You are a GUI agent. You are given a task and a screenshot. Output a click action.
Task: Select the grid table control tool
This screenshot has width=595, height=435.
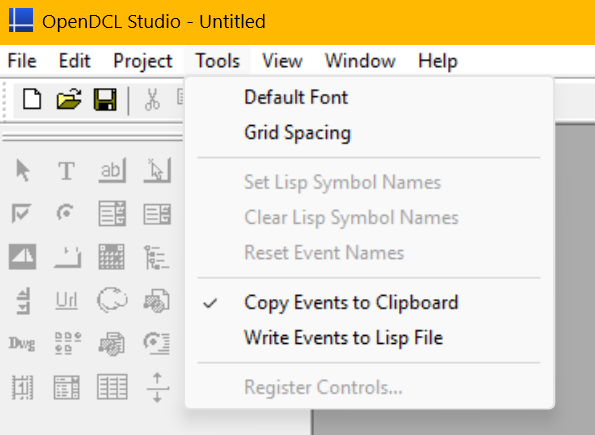(112, 387)
